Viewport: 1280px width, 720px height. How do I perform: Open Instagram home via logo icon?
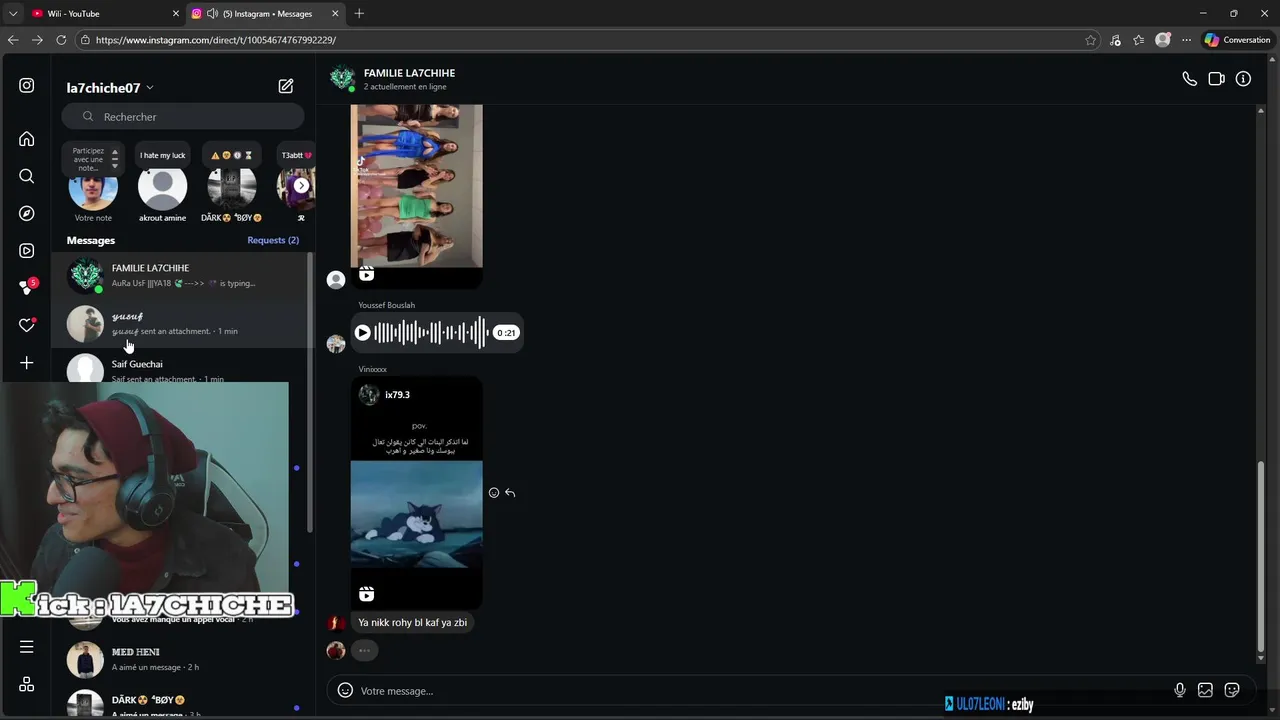pos(27,86)
